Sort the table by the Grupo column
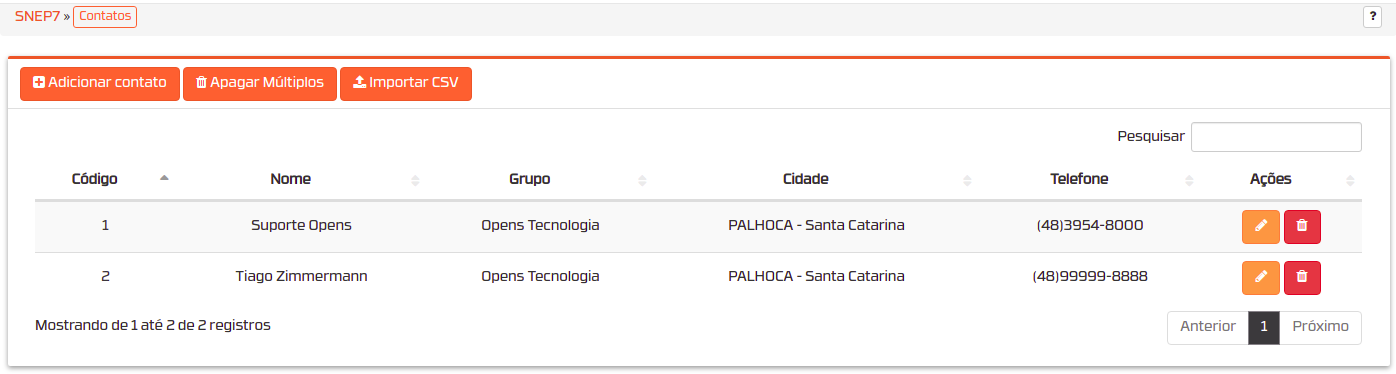Image resolution: width=1396 pixels, height=374 pixels. pyautogui.click(x=530, y=179)
